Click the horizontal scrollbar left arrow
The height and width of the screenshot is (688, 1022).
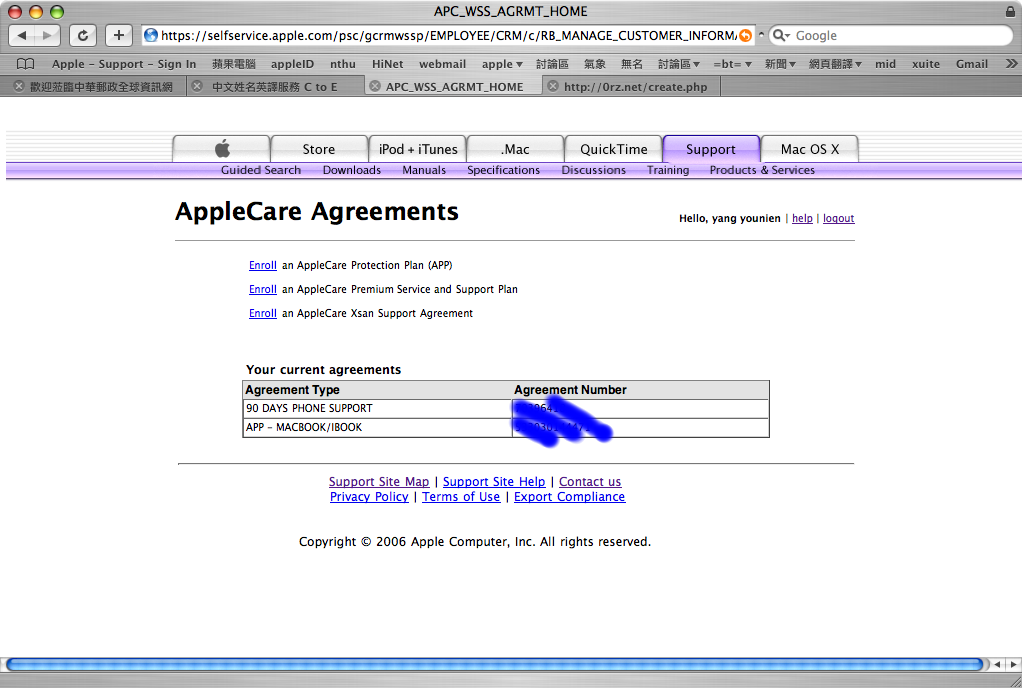tap(997, 665)
